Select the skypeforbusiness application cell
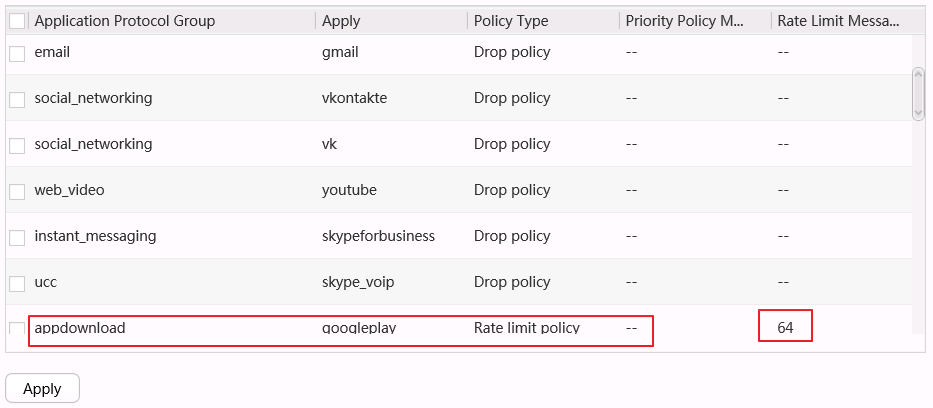933x408 pixels. point(378,236)
